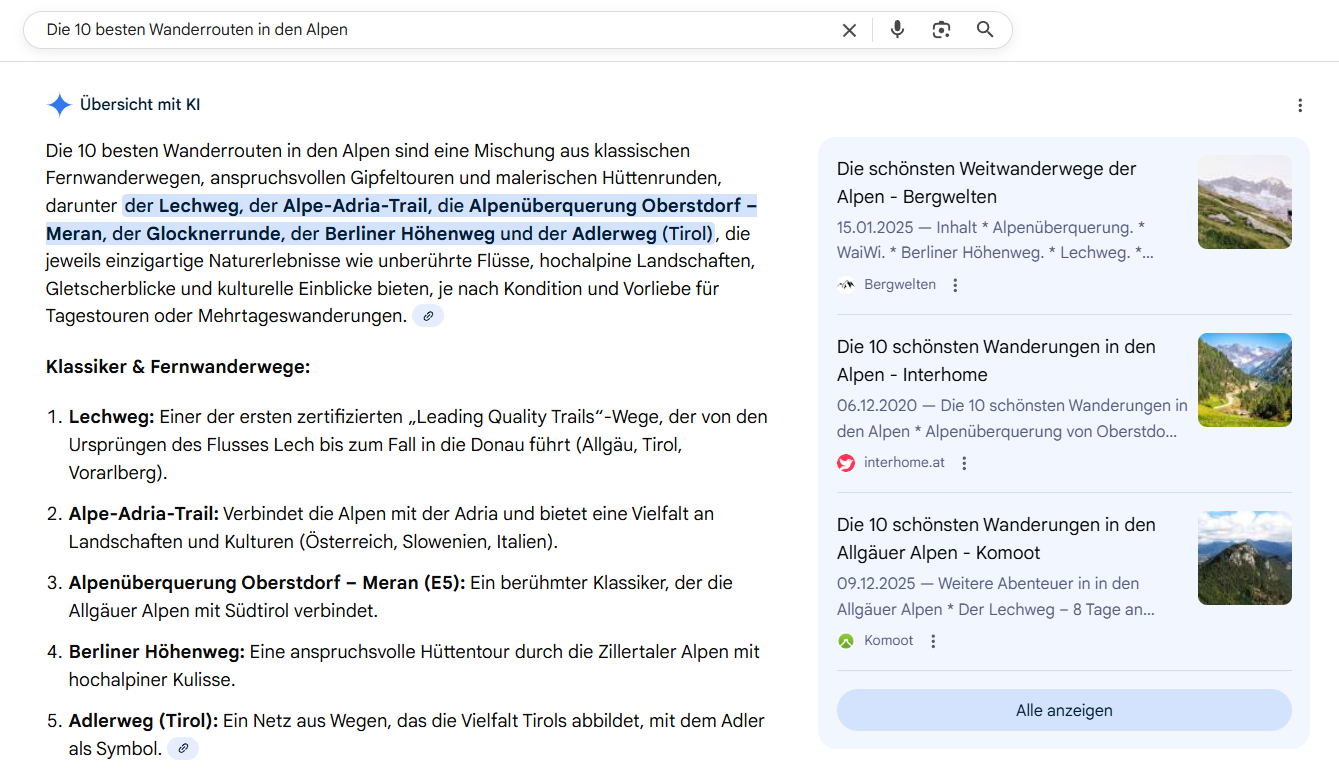
Task: Open the three-dot menu next to Komoot
Action: [x=933, y=641]
